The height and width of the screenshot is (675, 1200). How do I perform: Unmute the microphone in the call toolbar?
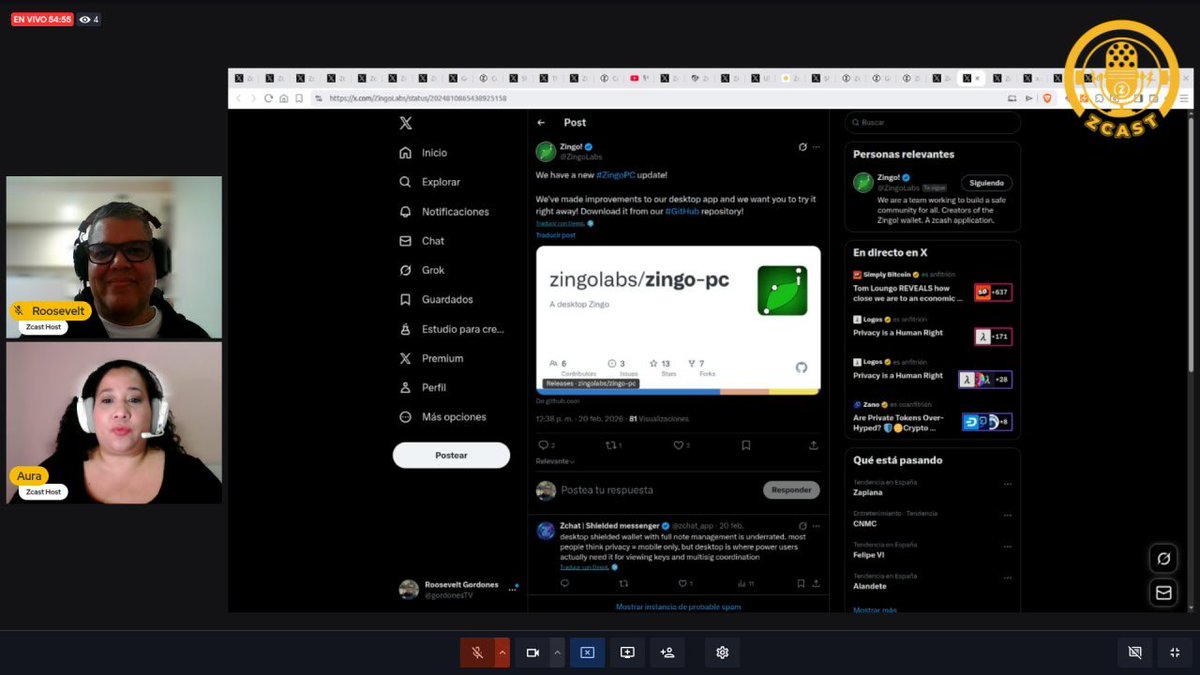(478, 653)
